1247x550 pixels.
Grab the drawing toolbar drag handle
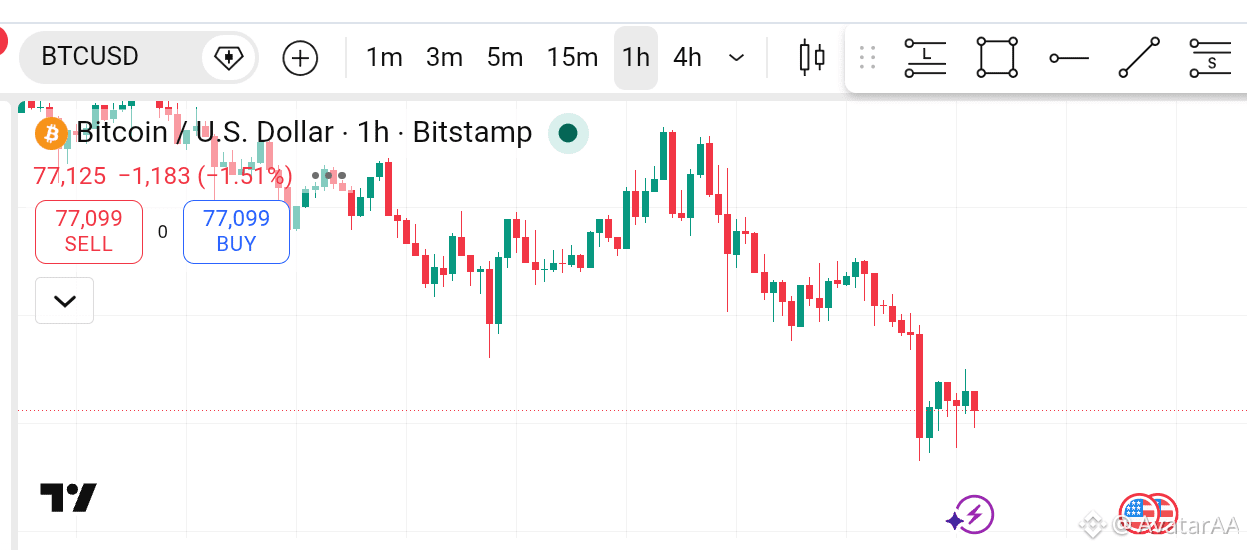pyautogui.click(x=867, y=58)
